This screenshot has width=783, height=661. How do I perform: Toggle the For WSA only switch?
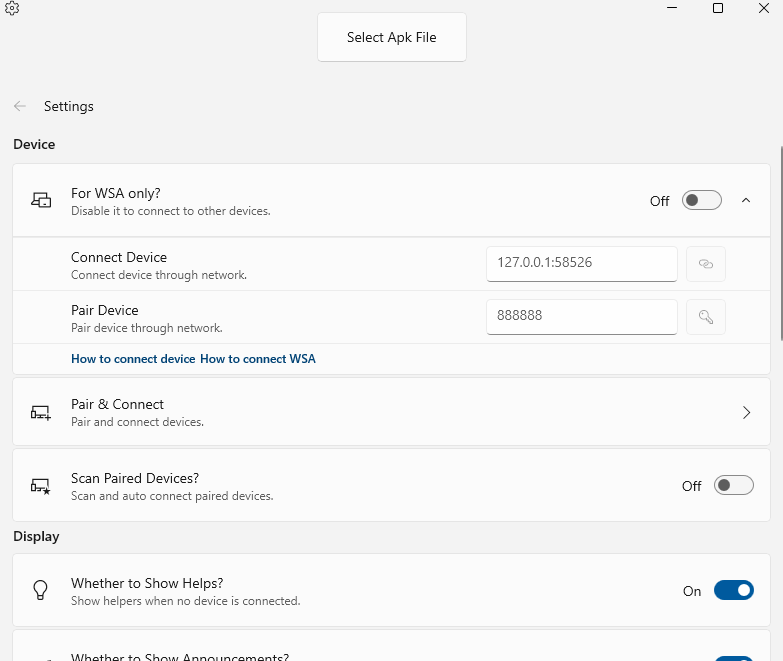click(701, 200)
